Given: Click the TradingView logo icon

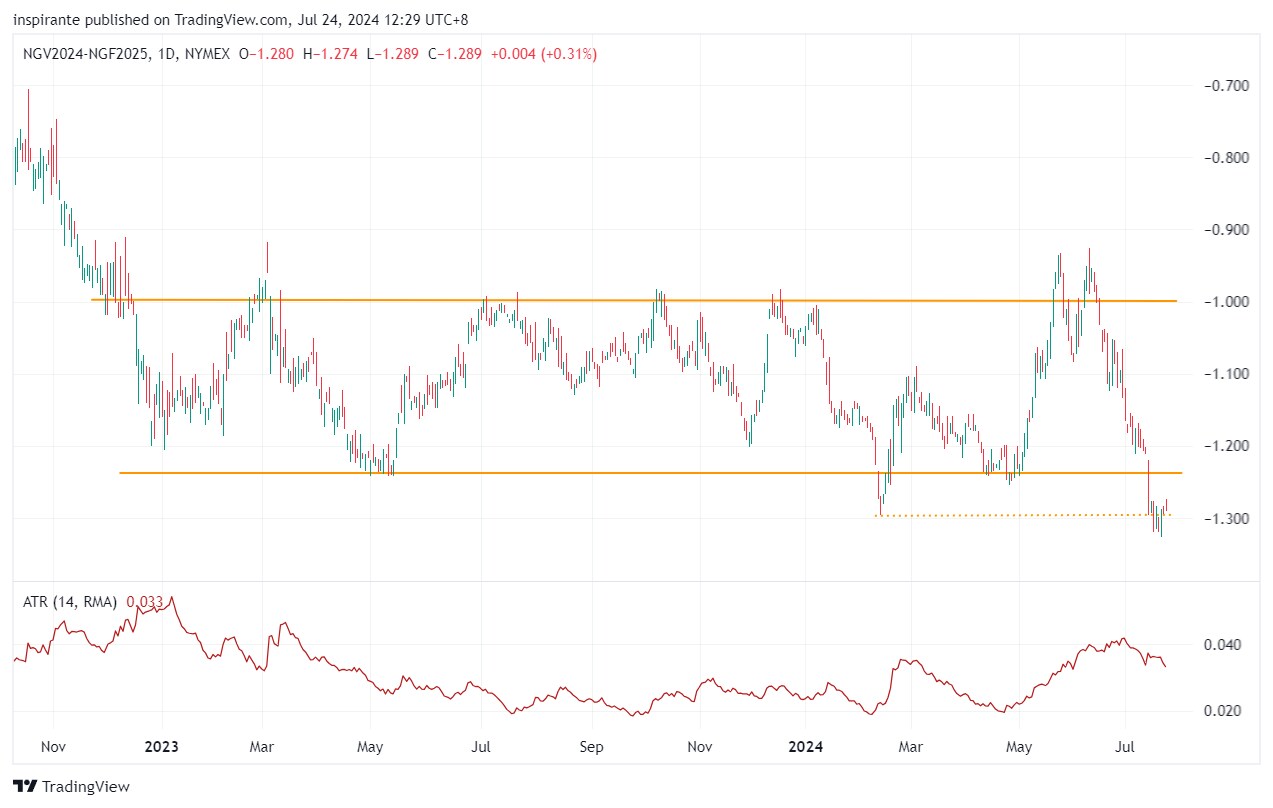Looking at the screenshot, I should 24,787.
